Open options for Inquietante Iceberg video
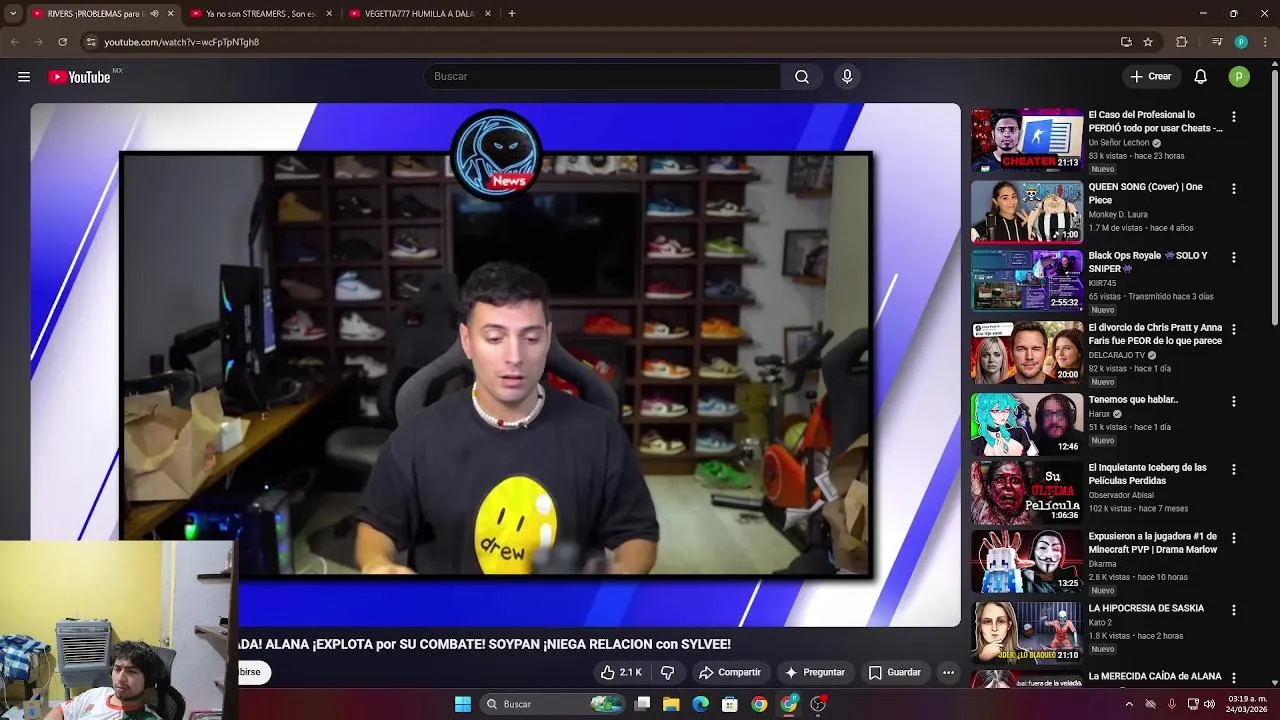The width and height of the screenshot is (1280, 720). tap(1233, 470)
